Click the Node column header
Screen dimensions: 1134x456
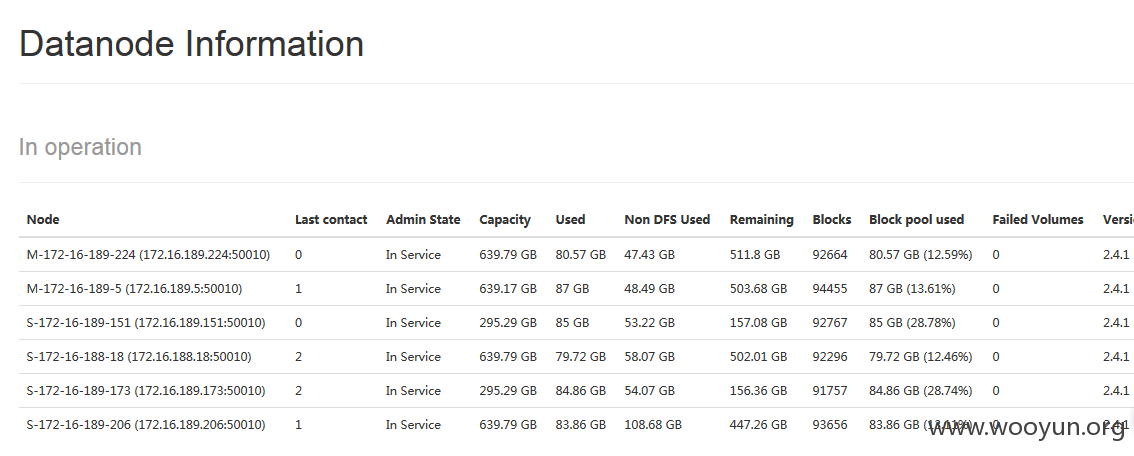tap(43, 220)
